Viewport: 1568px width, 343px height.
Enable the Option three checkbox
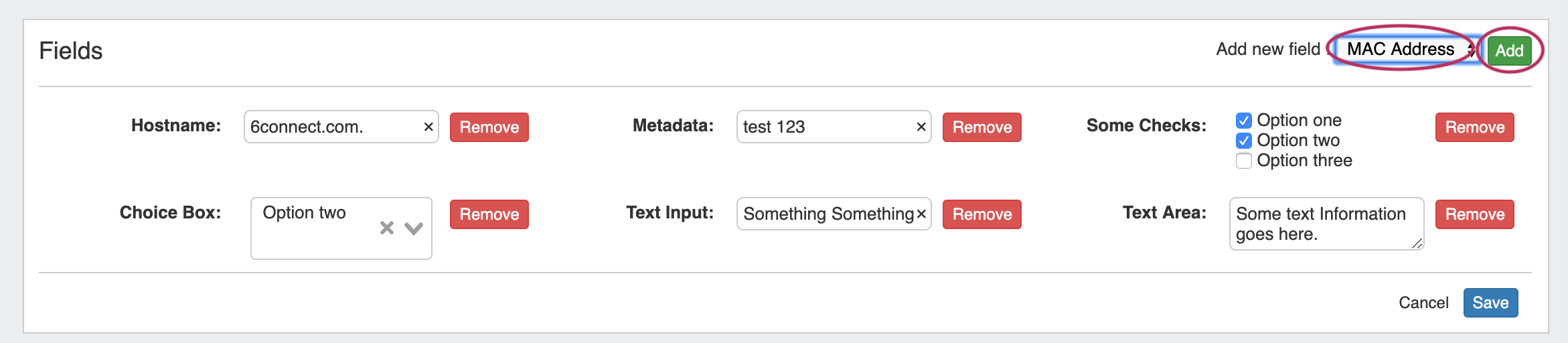point(1244,161)
